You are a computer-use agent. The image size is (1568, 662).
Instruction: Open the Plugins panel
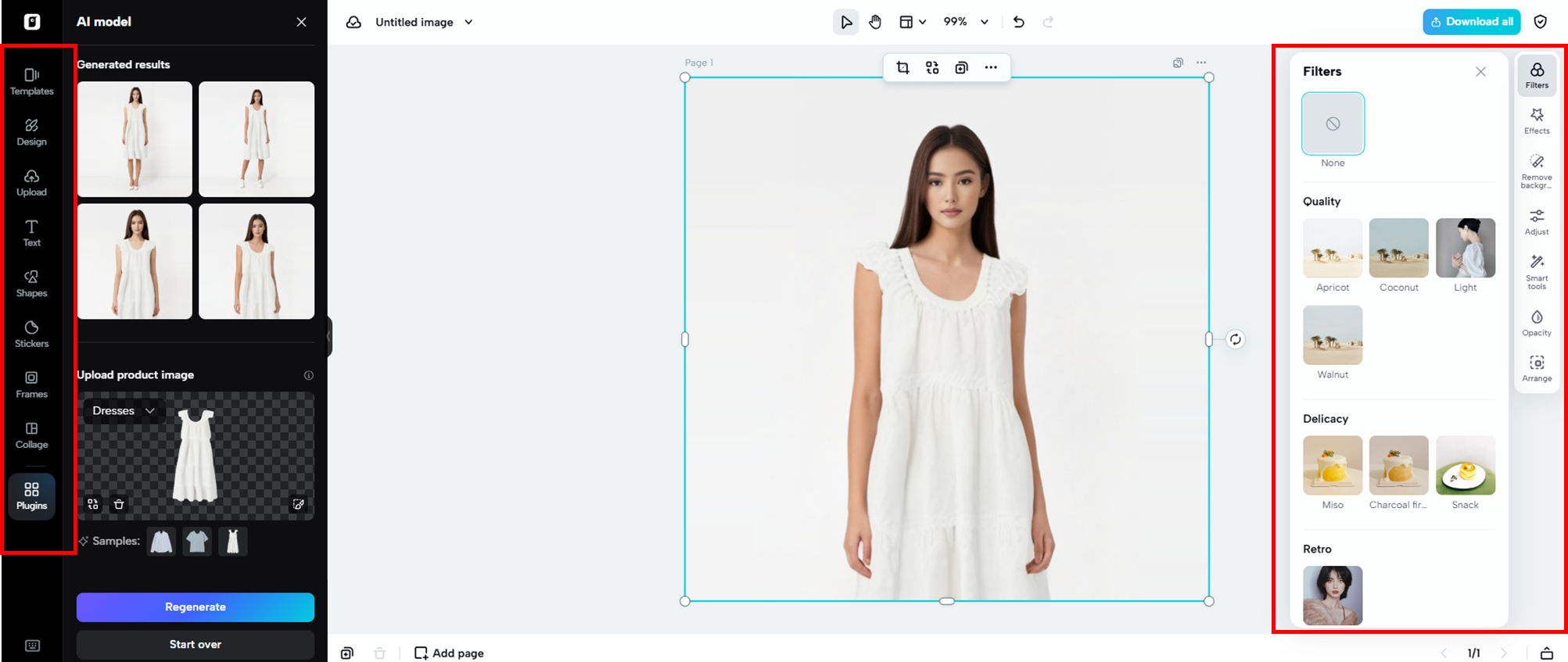[x=32, y=496]
